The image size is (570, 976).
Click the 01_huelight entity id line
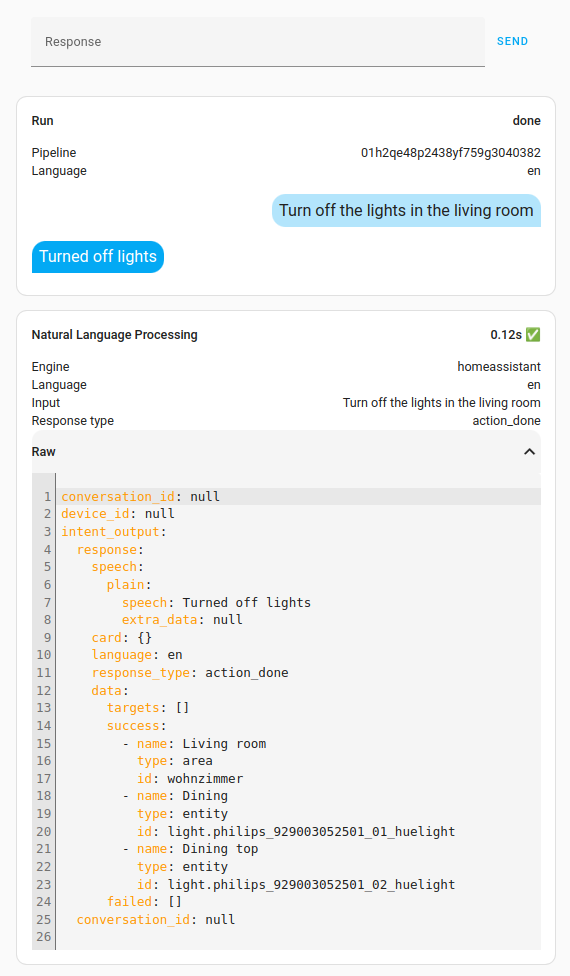coord(296,832)
